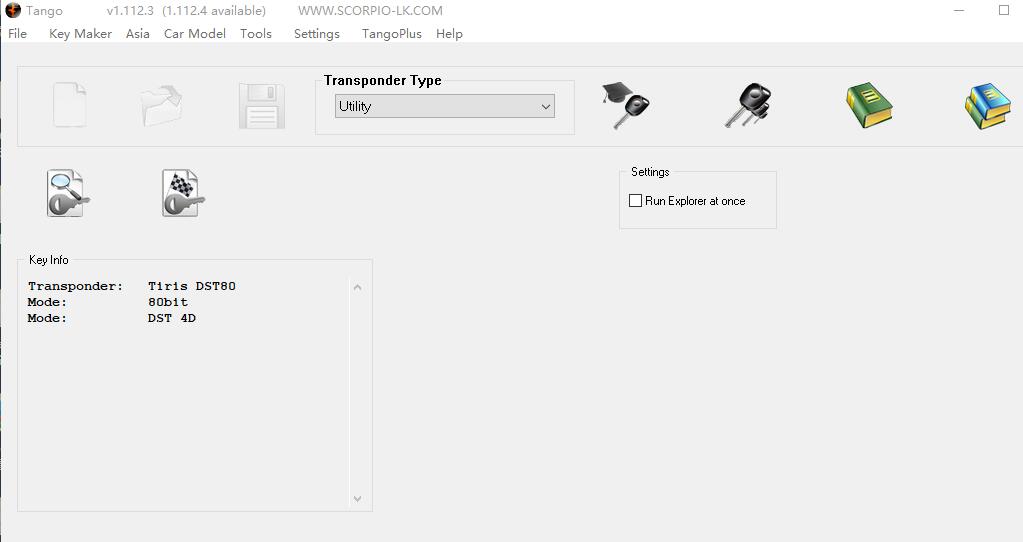Expand the Transponder Type dropdown showing Utility
Image resolution: width=1023 pixels, height=542 pixels.
445,107
